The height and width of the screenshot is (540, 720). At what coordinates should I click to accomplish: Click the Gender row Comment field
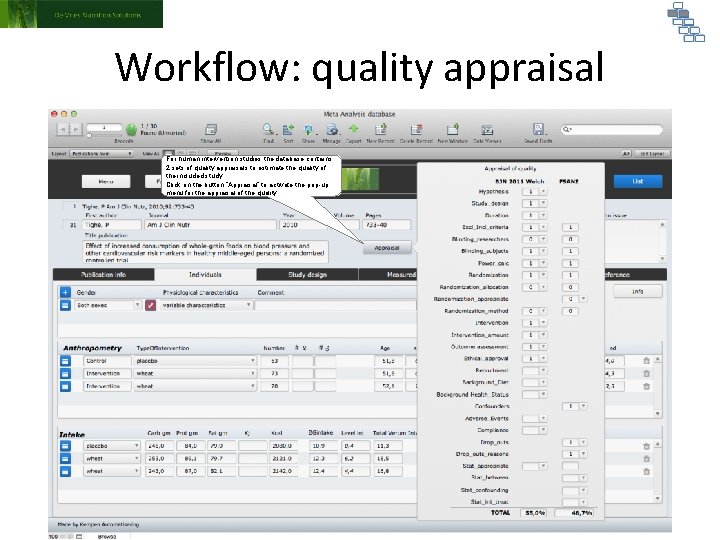(336, 305)
